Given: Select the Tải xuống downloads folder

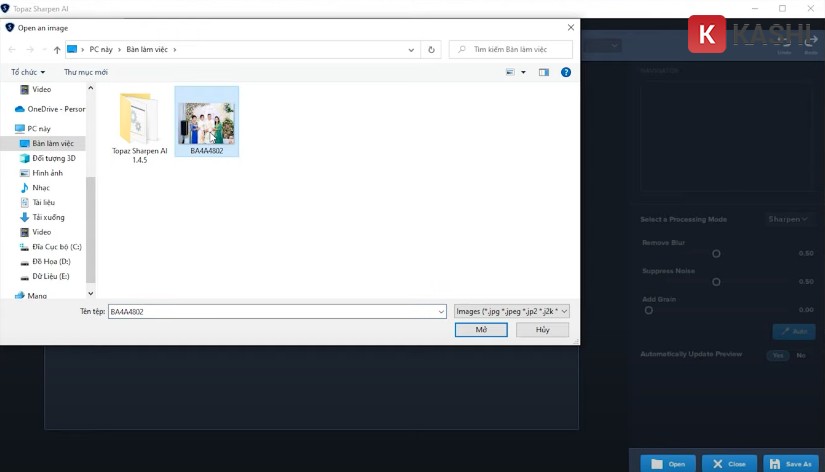Looking at the screenshot, I should point(47,217).
